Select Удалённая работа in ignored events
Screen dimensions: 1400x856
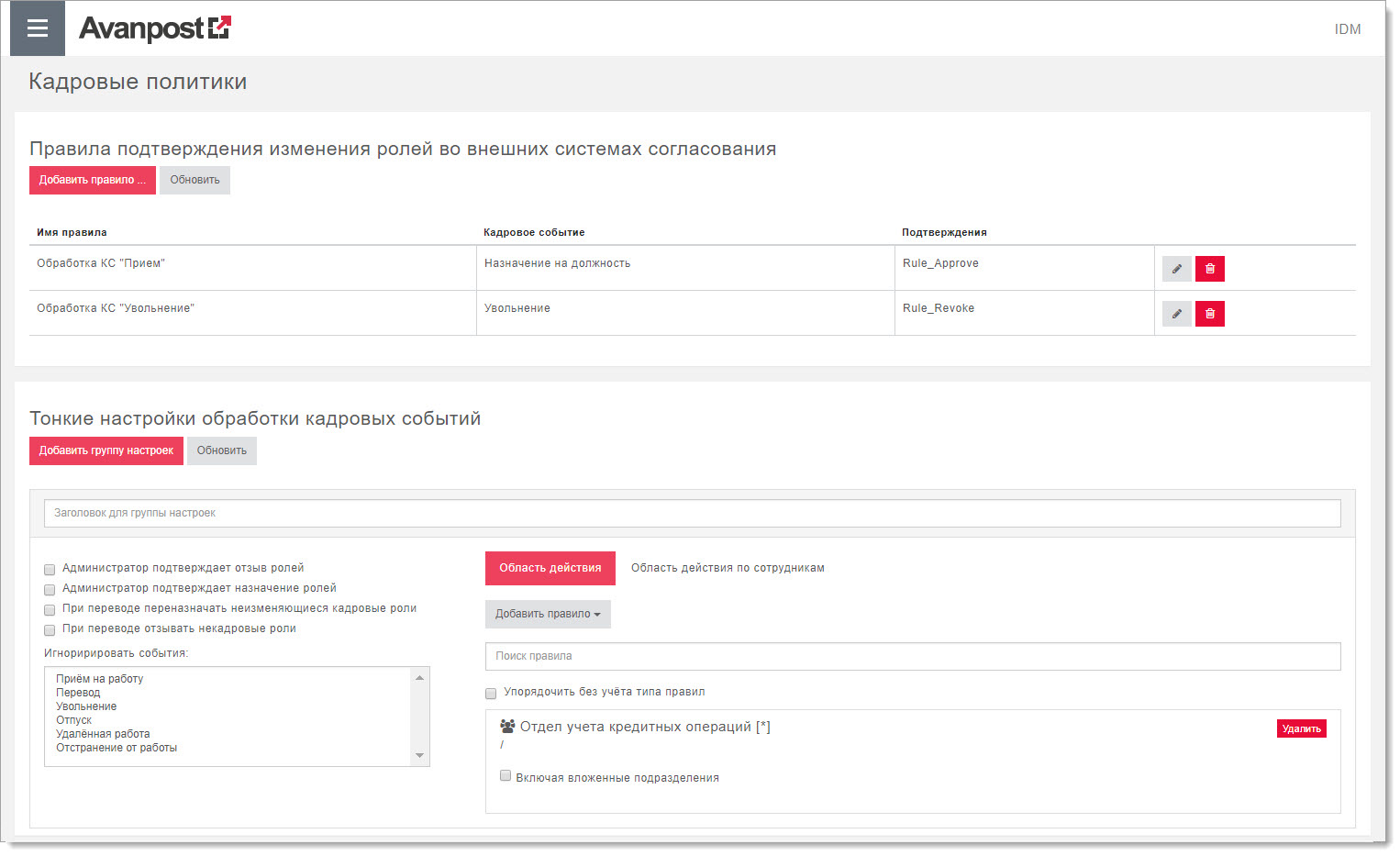point(103,734)
